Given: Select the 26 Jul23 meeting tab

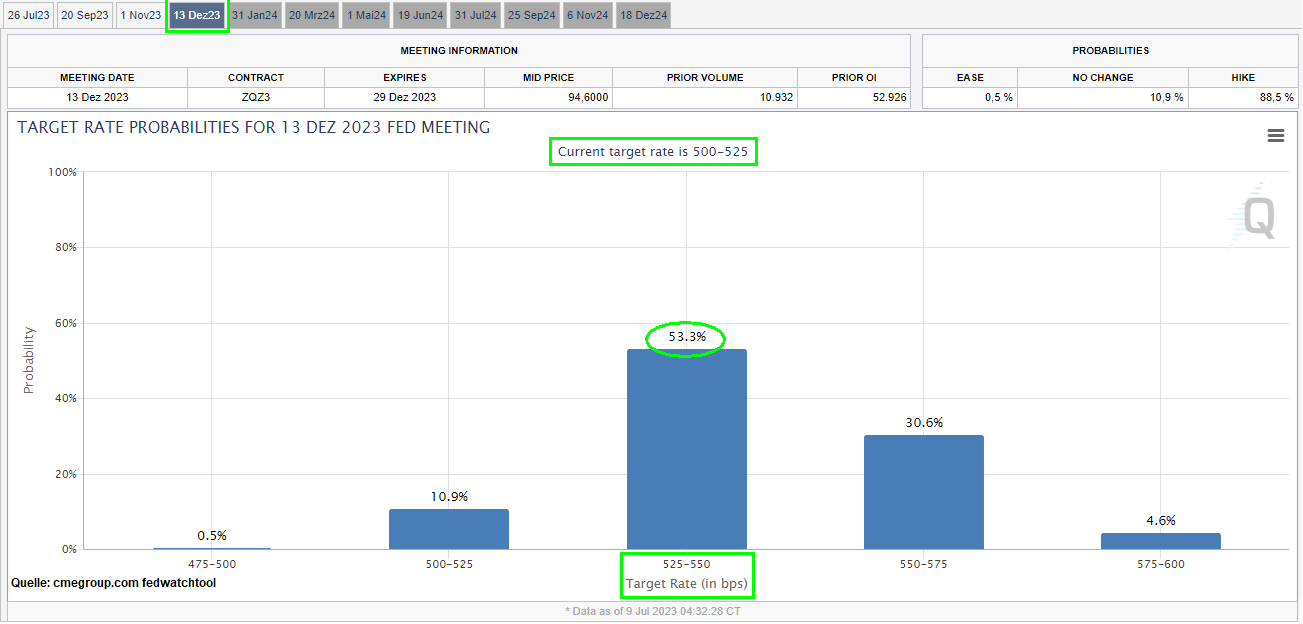Looking at the screenshot, I should (x=28, y=15).
